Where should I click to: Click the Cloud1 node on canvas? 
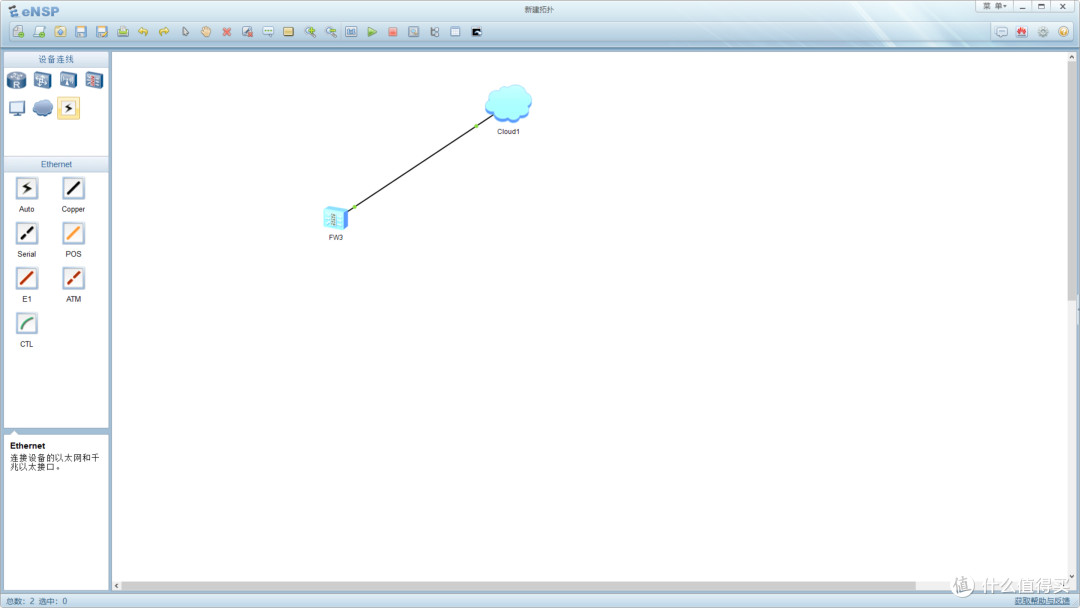508,103
